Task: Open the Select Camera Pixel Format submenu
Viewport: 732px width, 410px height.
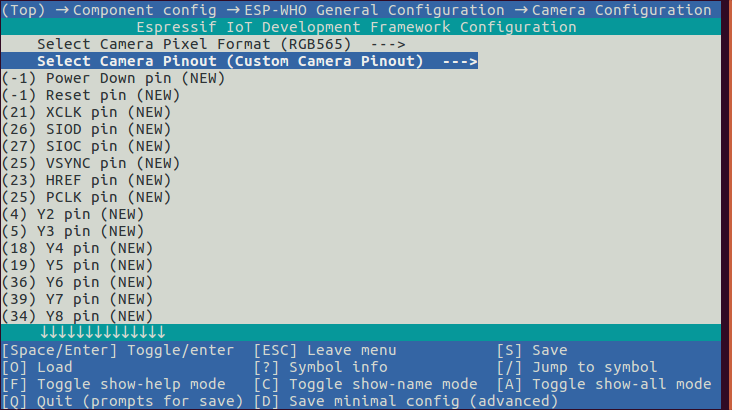Action: [x=220, y=44]
